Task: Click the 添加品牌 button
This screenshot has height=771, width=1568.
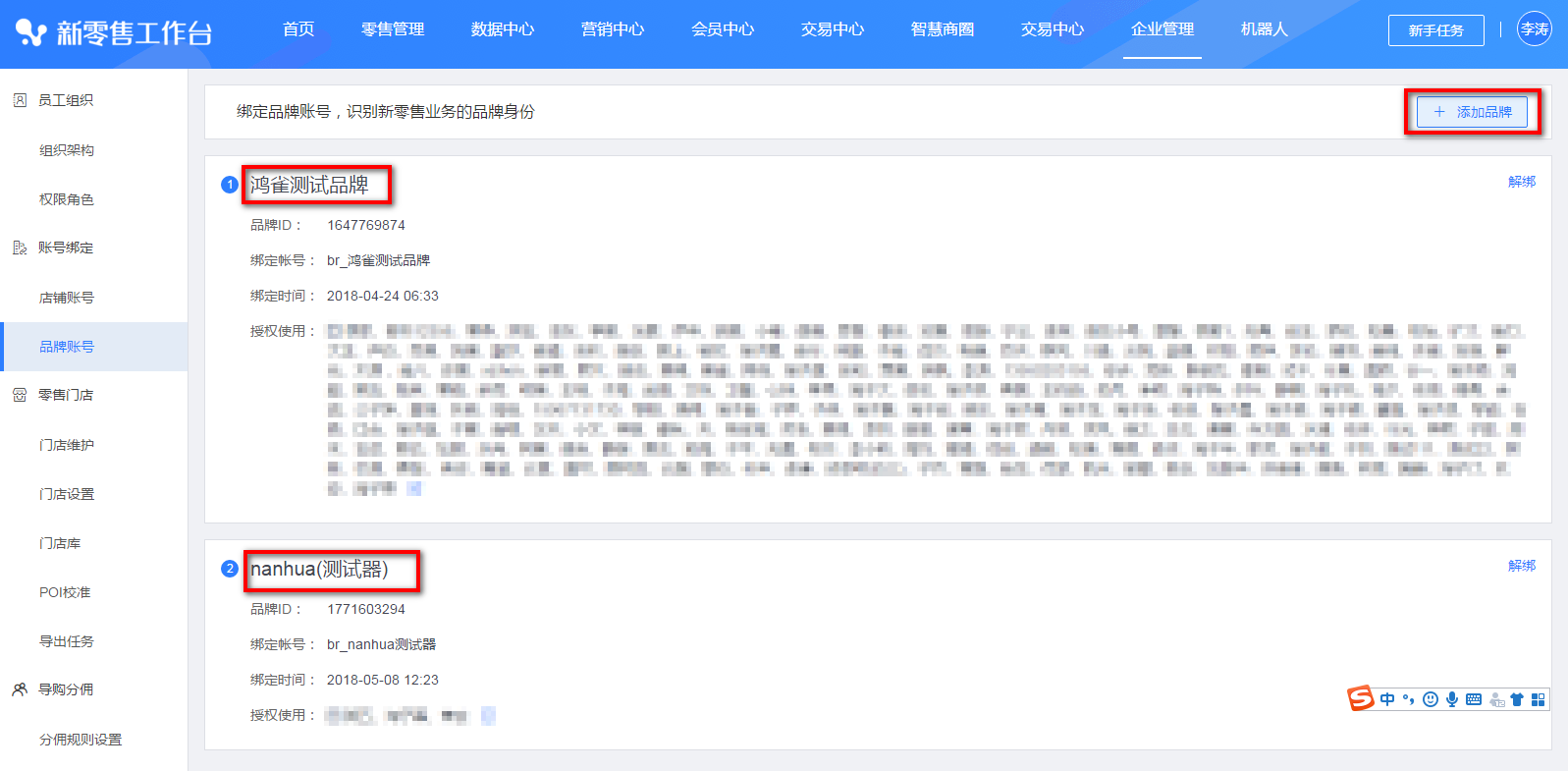Action: 1472,112
